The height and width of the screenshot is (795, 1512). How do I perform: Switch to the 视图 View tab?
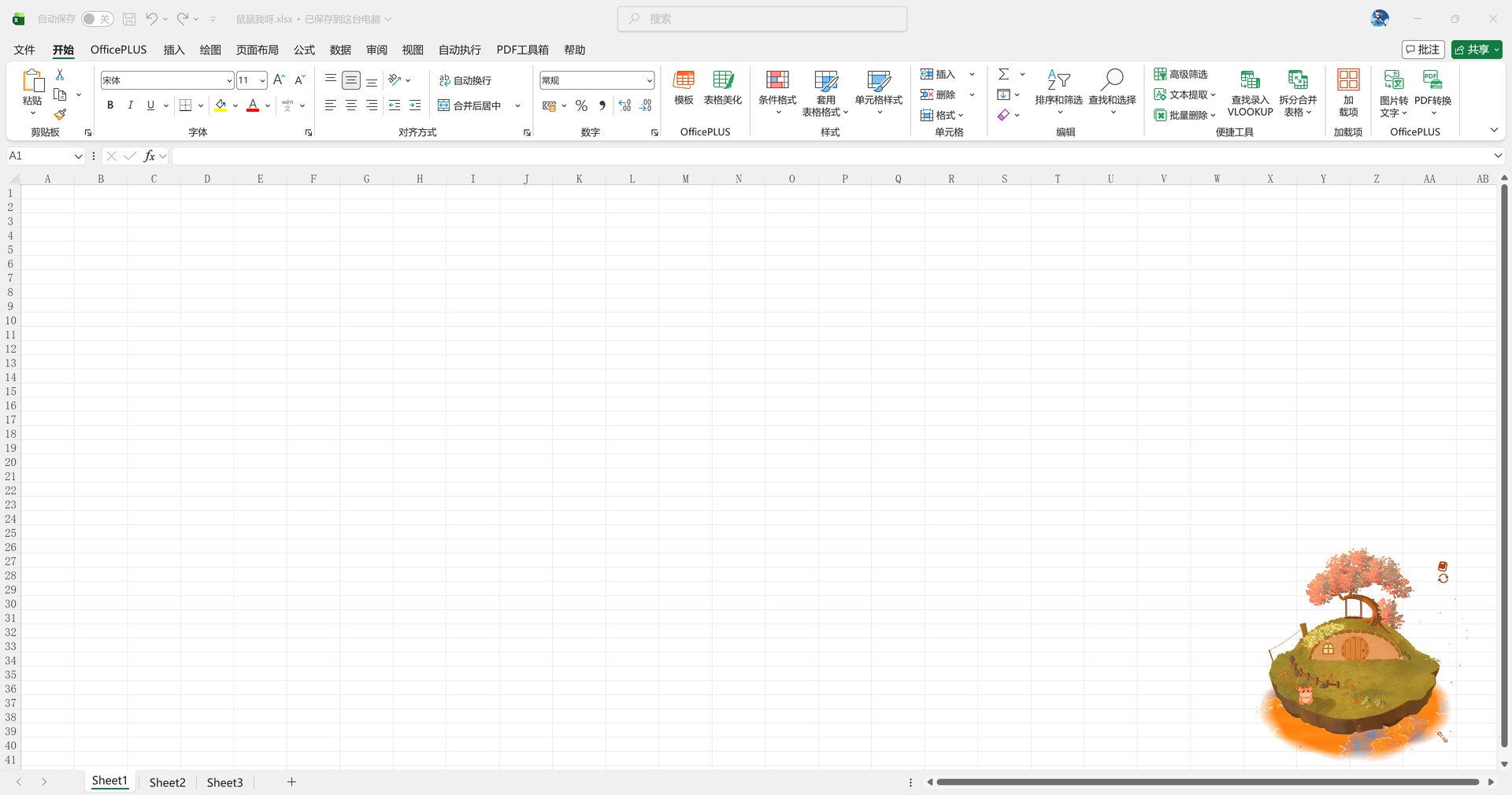coord(413,50)
